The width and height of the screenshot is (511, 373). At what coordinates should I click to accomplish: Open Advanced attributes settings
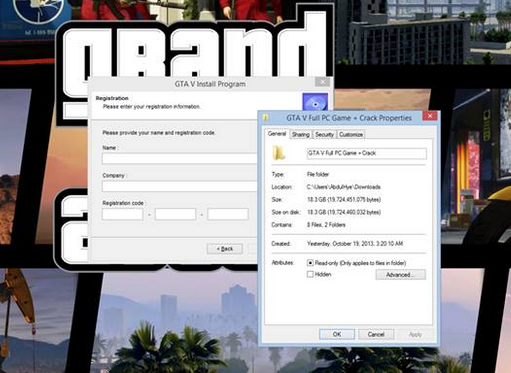tap(400, 275)
